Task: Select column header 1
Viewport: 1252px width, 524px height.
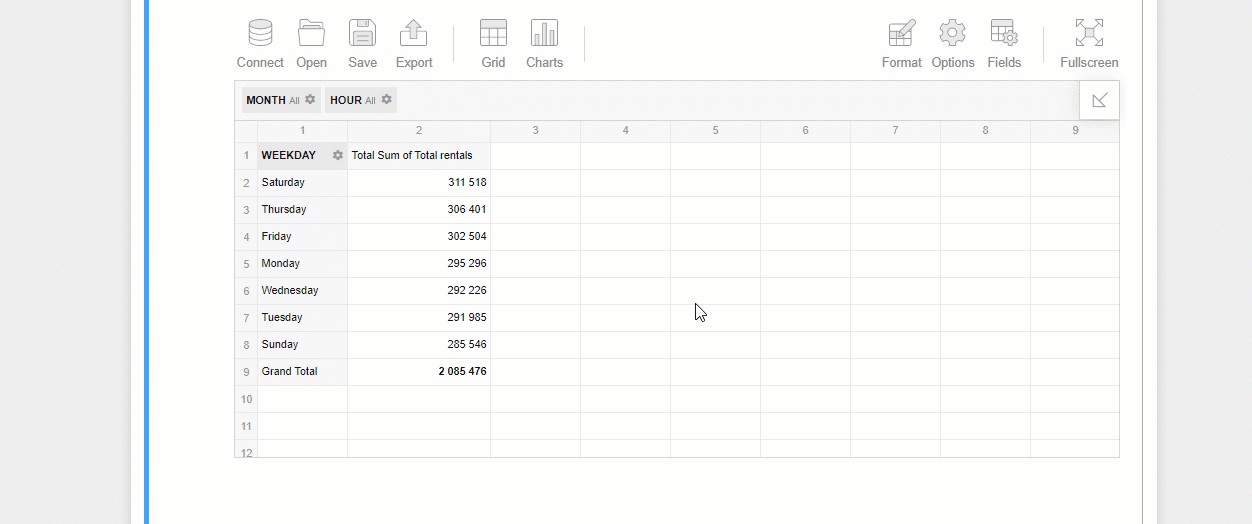Action: (302, 131)
